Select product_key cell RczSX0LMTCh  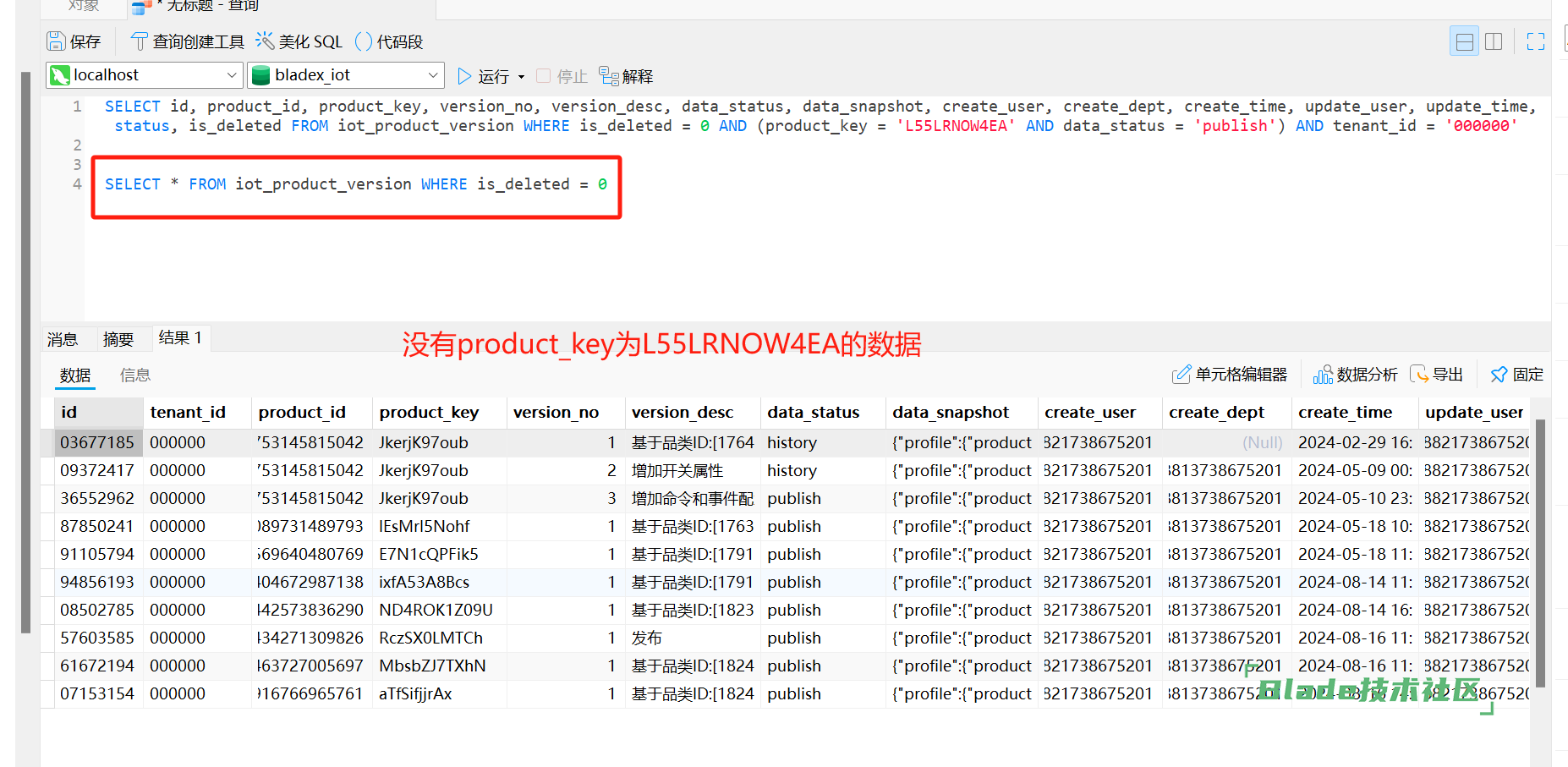[439, 638]
